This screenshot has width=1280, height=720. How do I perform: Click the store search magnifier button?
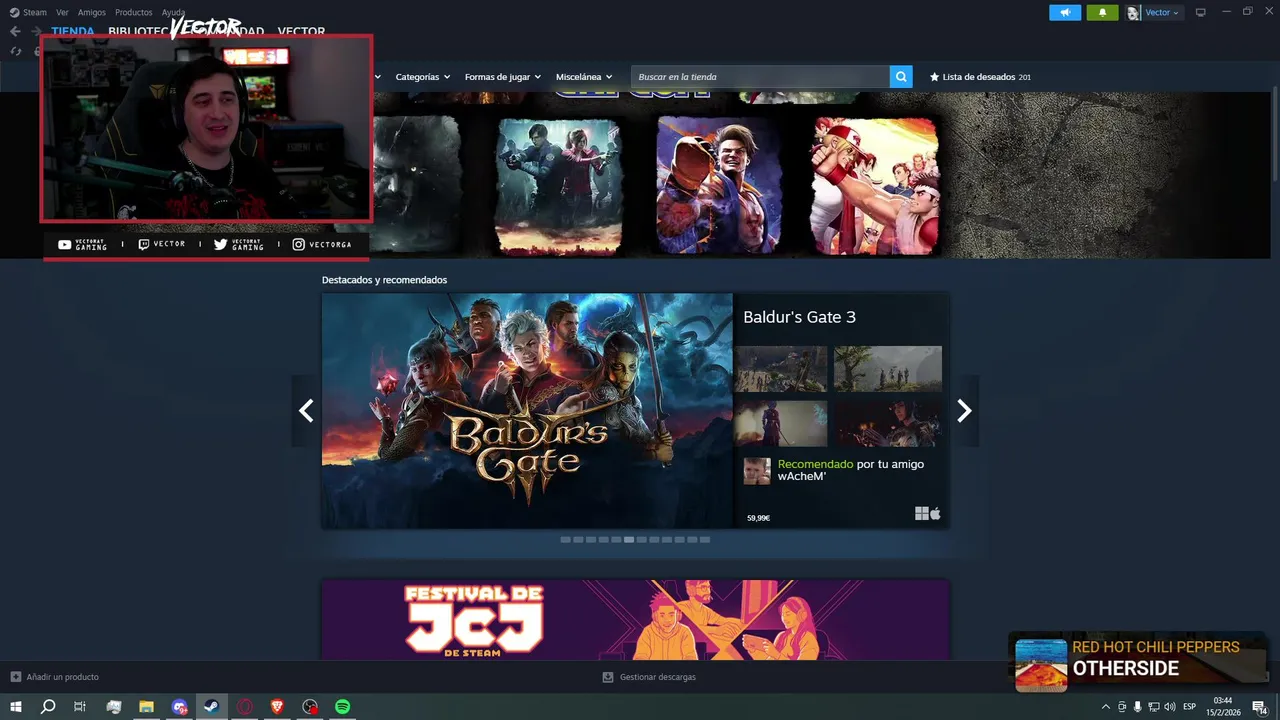pos(901,77)
